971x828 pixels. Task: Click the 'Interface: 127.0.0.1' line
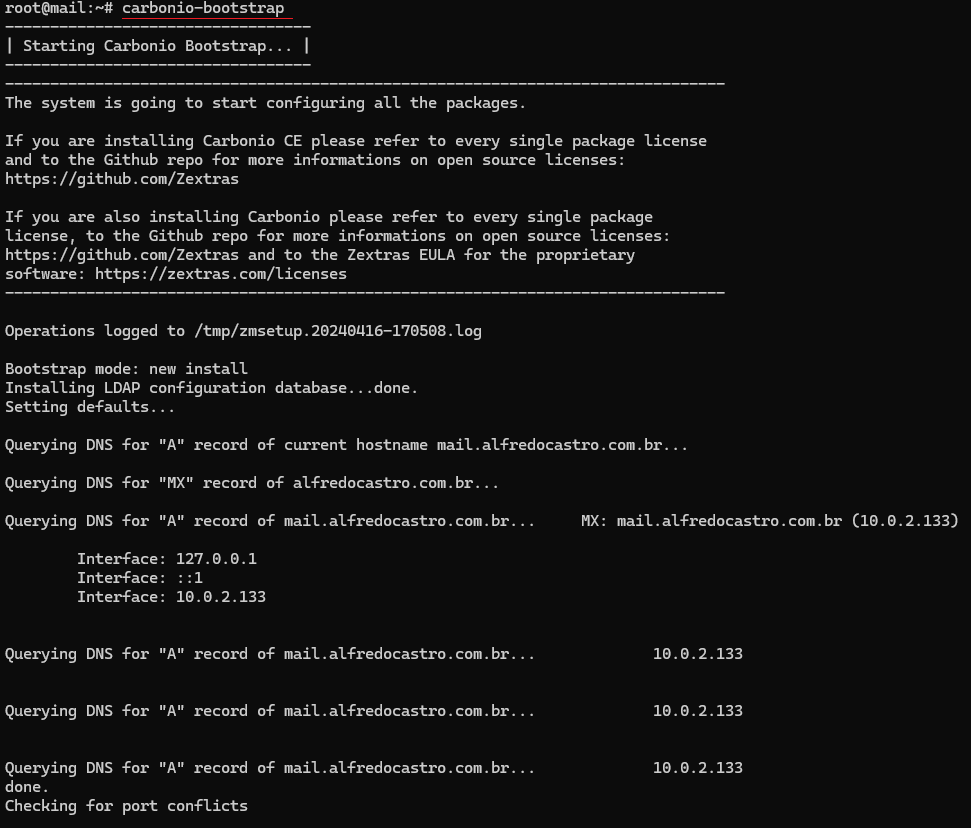click(167, 559)
